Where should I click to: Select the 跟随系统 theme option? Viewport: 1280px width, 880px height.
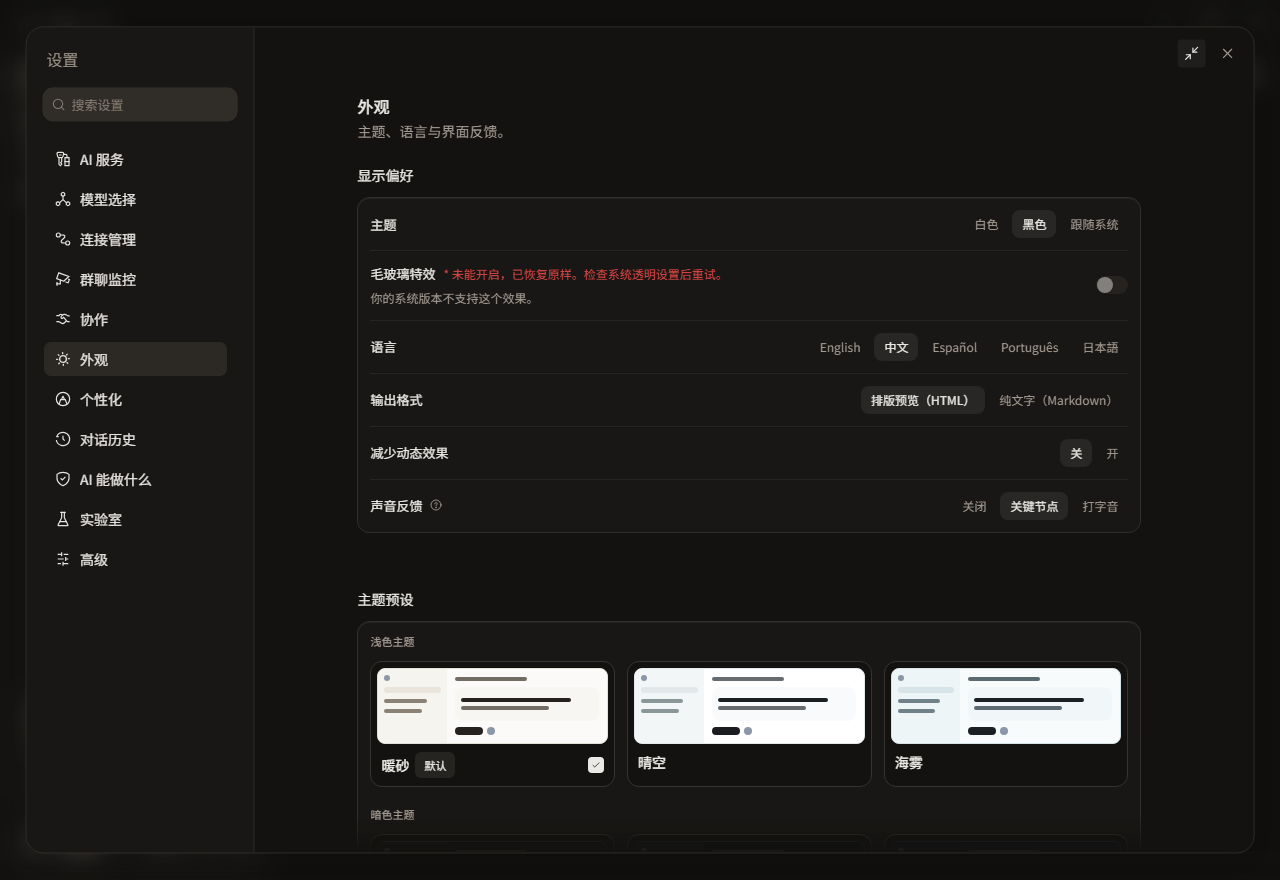point(1094,224)
